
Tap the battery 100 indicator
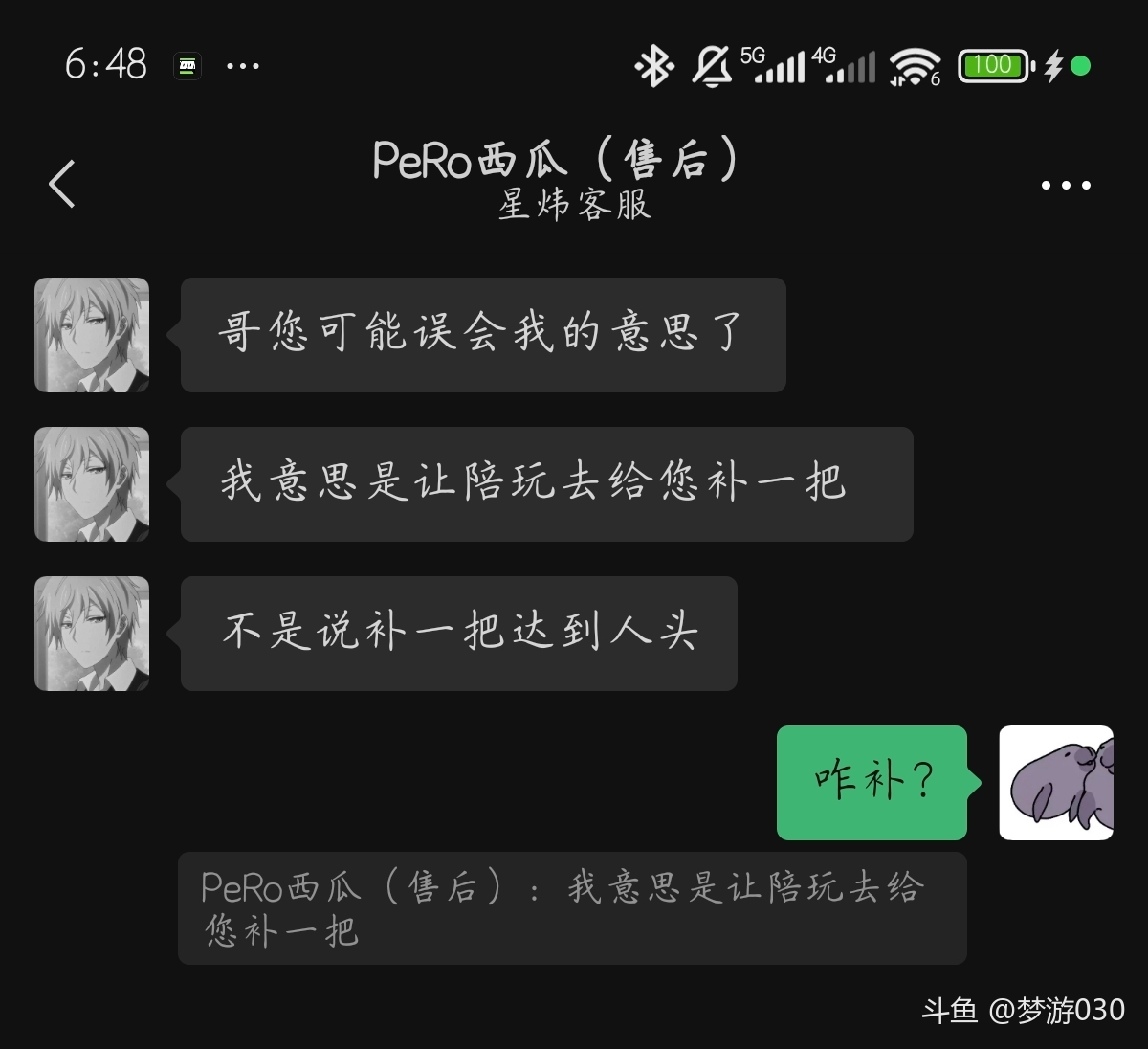tap(996, 66)
